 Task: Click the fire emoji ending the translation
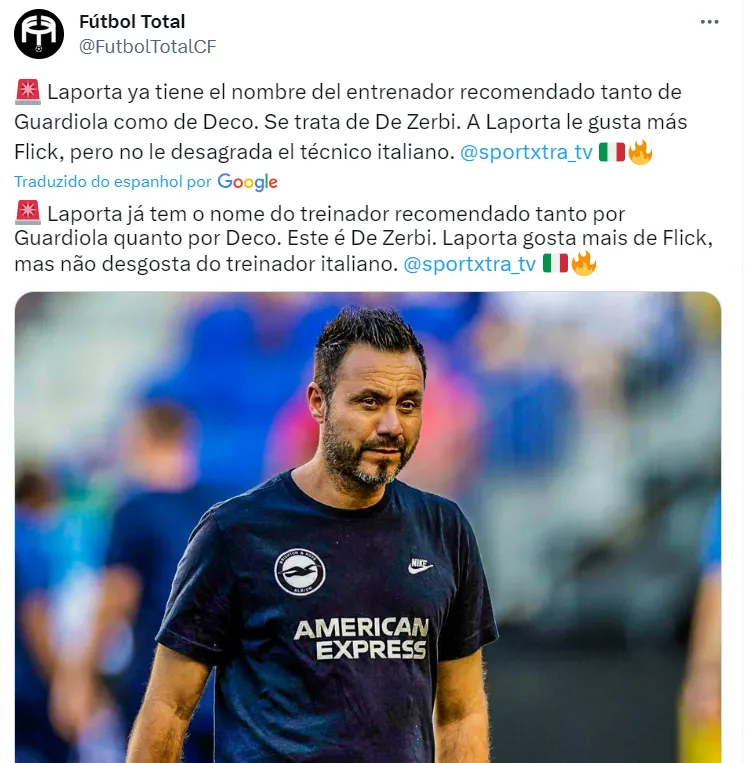(584, 264)
